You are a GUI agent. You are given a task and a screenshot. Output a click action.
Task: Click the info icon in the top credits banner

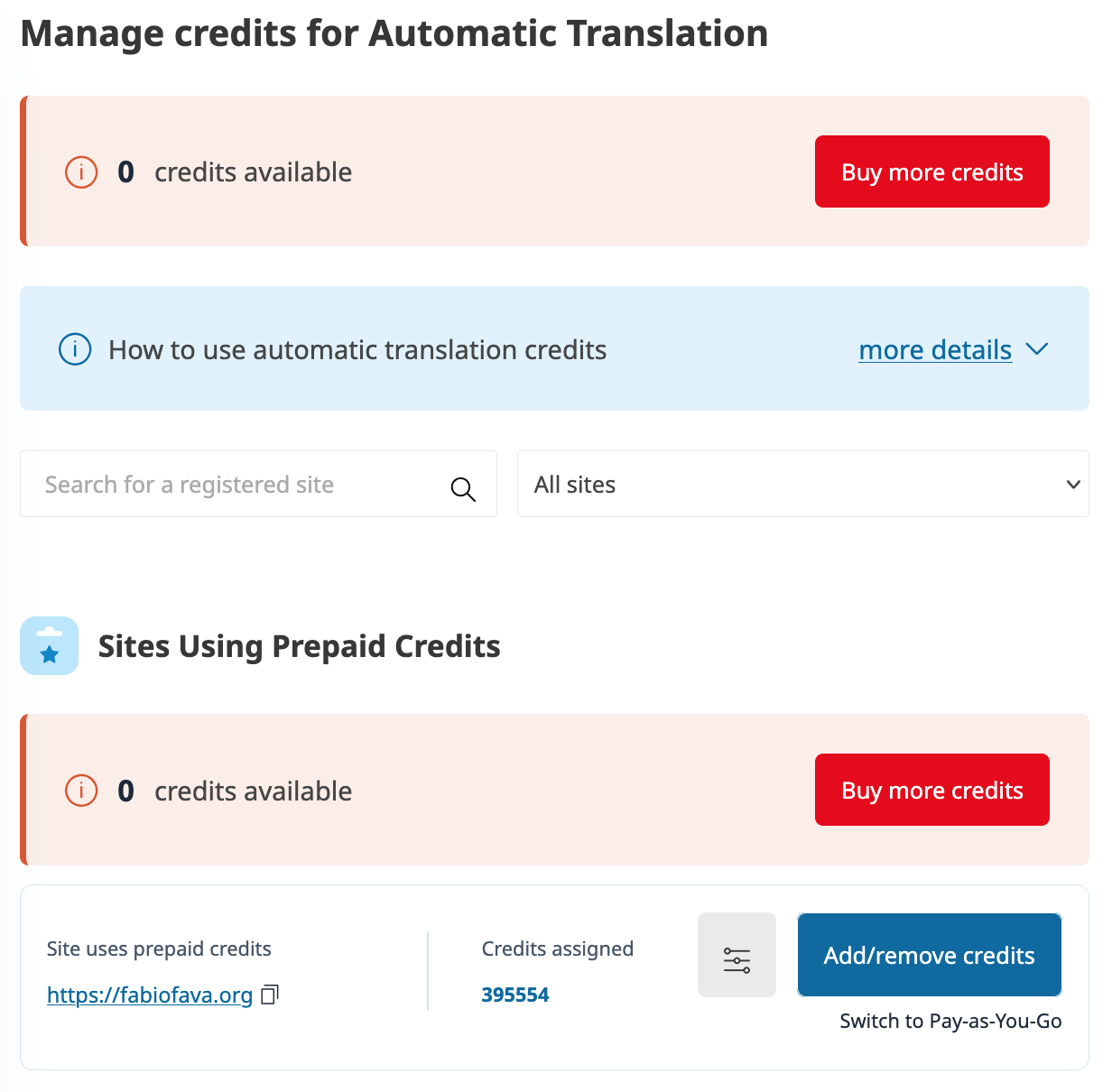81,171
